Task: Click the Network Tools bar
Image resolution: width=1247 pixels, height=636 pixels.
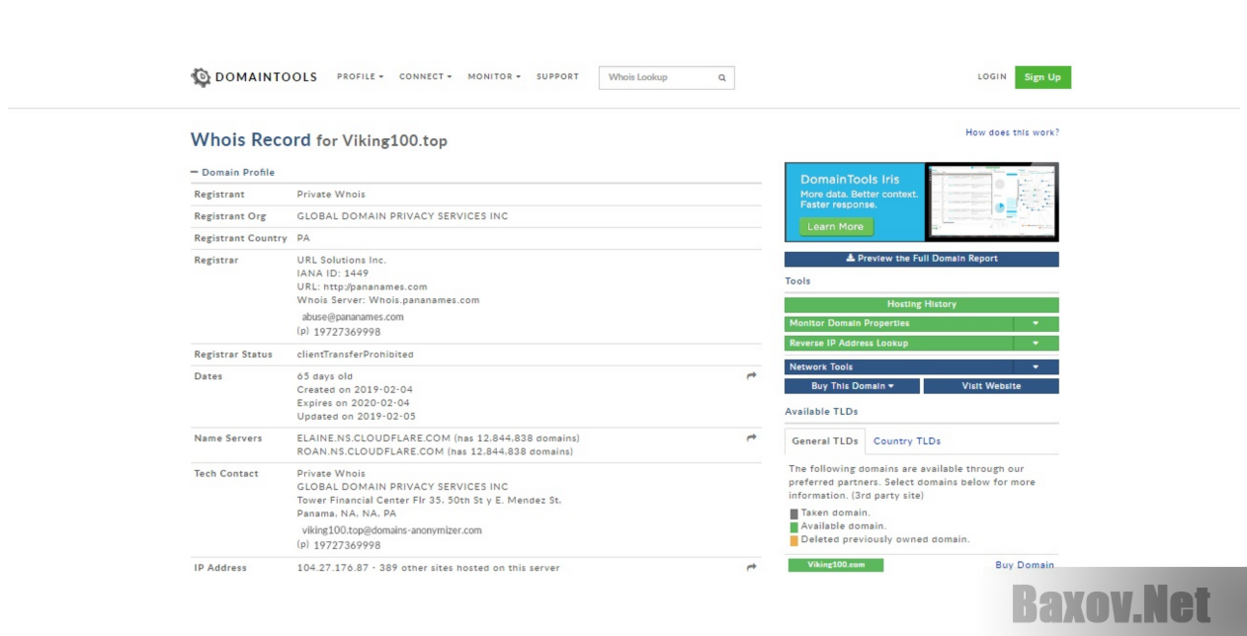Action: [x=899, y=367]
